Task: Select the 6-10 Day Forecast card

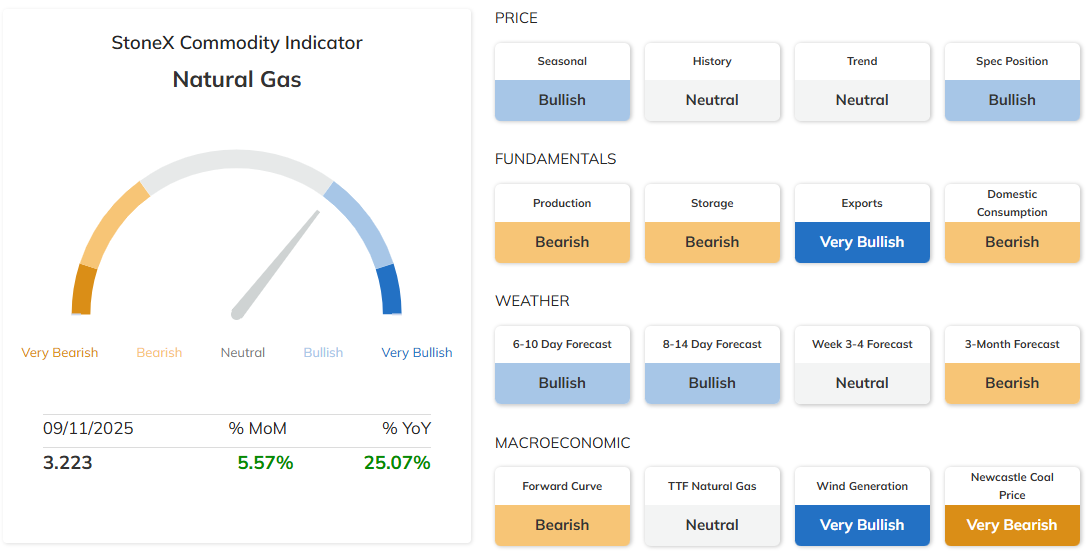Action: coord(562,364)
